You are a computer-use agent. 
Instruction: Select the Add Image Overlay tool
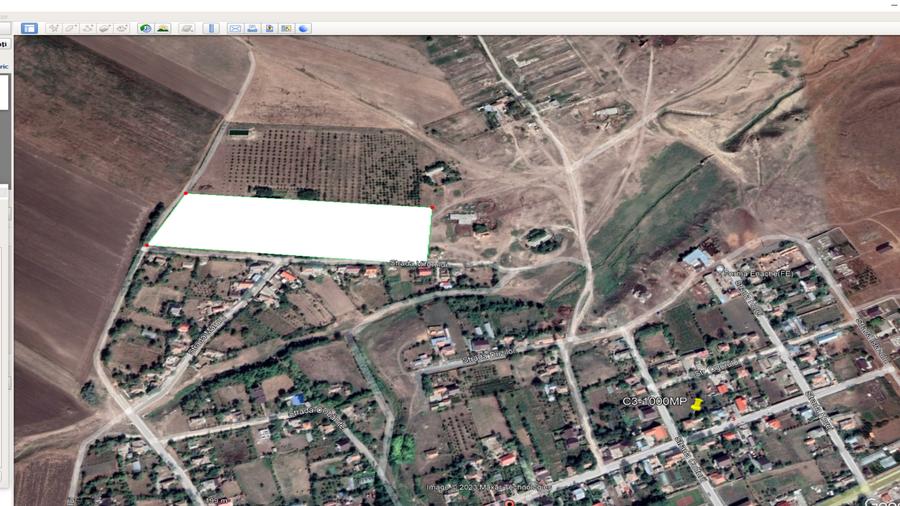(x=104, y=28)
